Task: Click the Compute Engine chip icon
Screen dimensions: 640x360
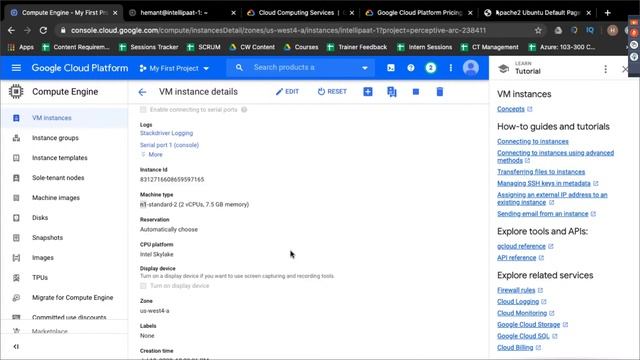Action: (16, 91)
